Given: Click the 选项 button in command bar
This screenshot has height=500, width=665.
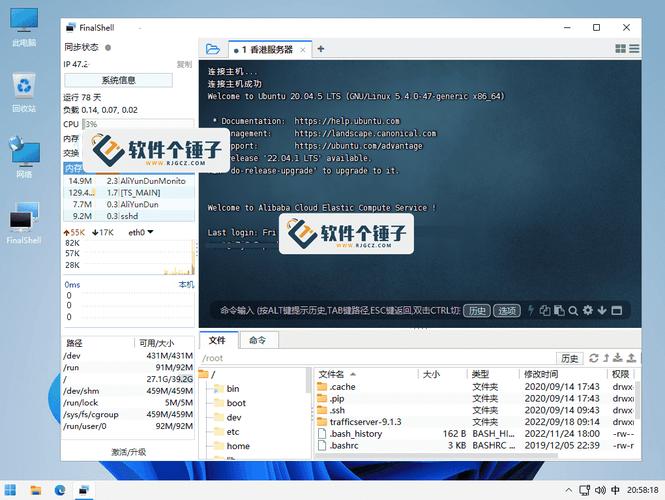Looking at the screenshot, I should 507,311.
